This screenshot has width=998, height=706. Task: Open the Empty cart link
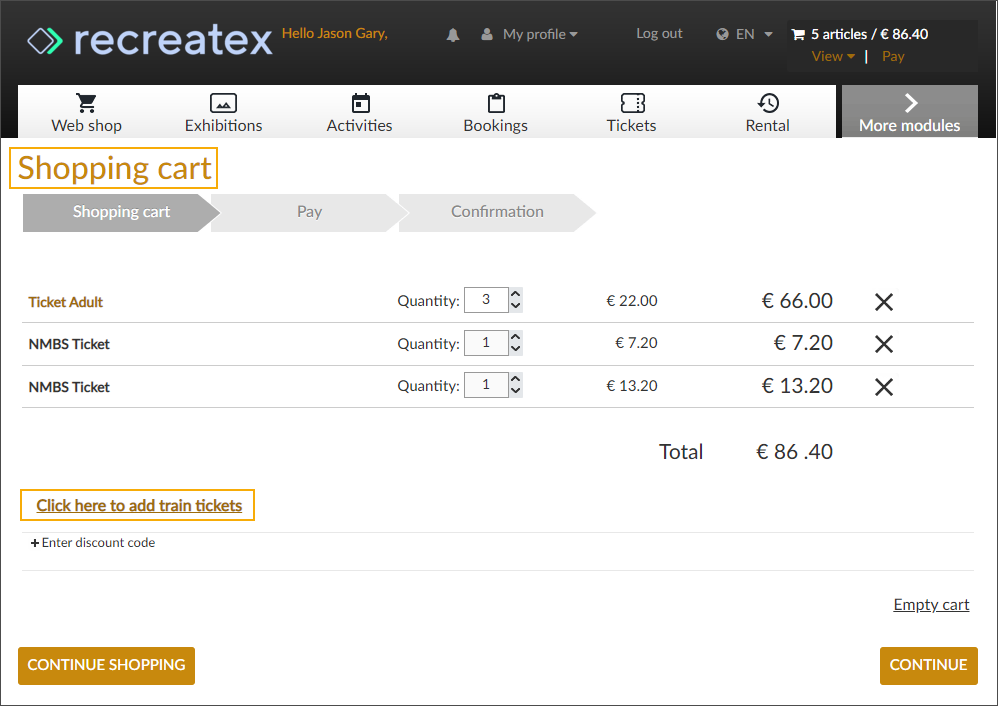(x=931, y=604)
